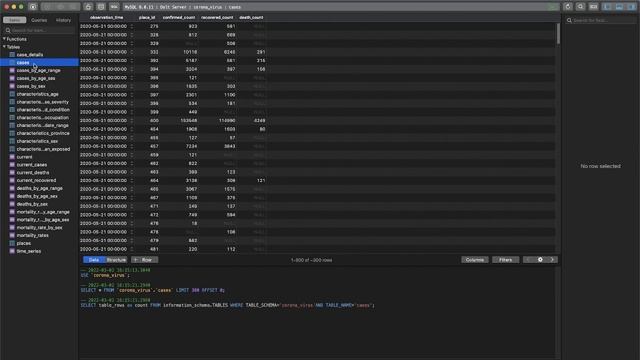Image resolution: width=640 pixels, height=360 pixels.
Task: Focus the sidebar search field
Action: coord(39,30)
